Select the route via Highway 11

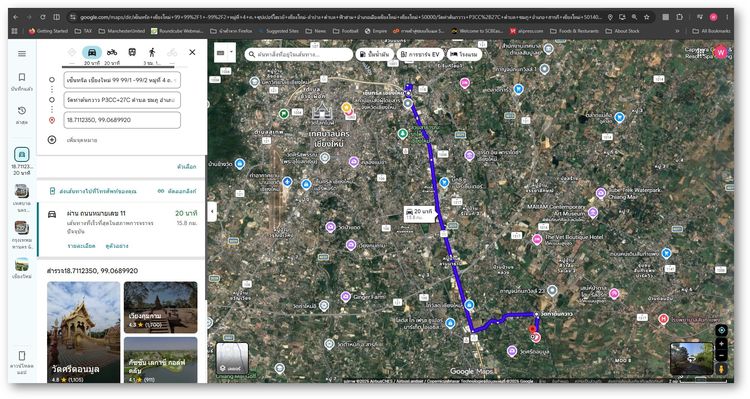(121, 230)
